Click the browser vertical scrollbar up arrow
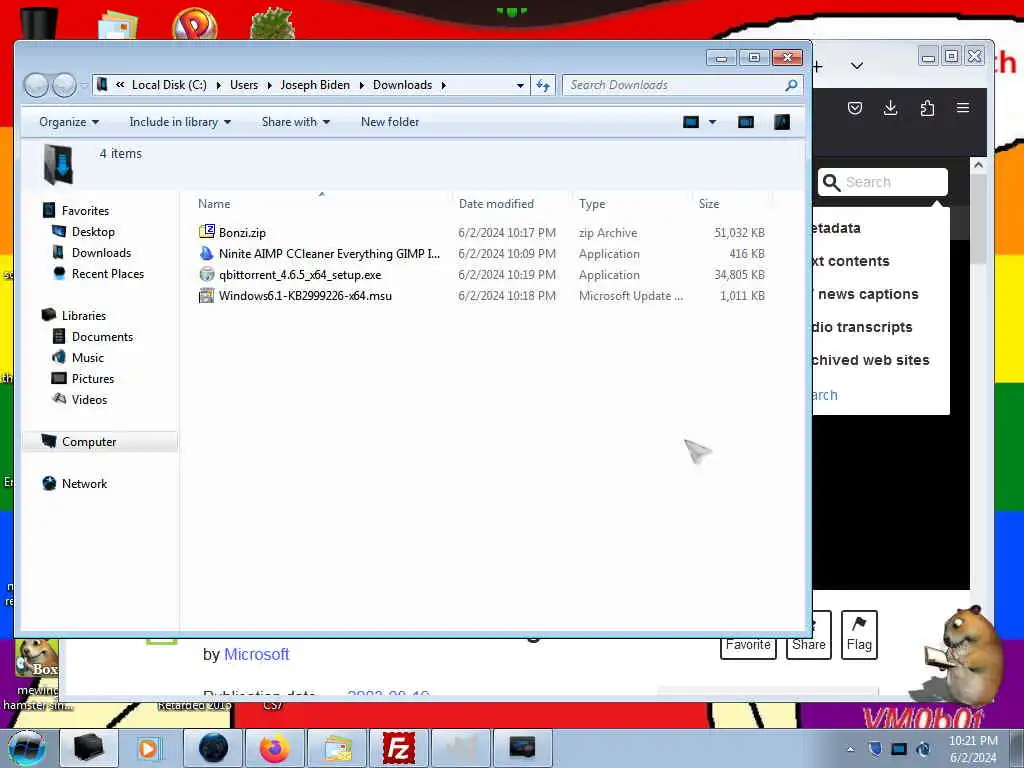The image size is (1024, 768). pos(978,165)
